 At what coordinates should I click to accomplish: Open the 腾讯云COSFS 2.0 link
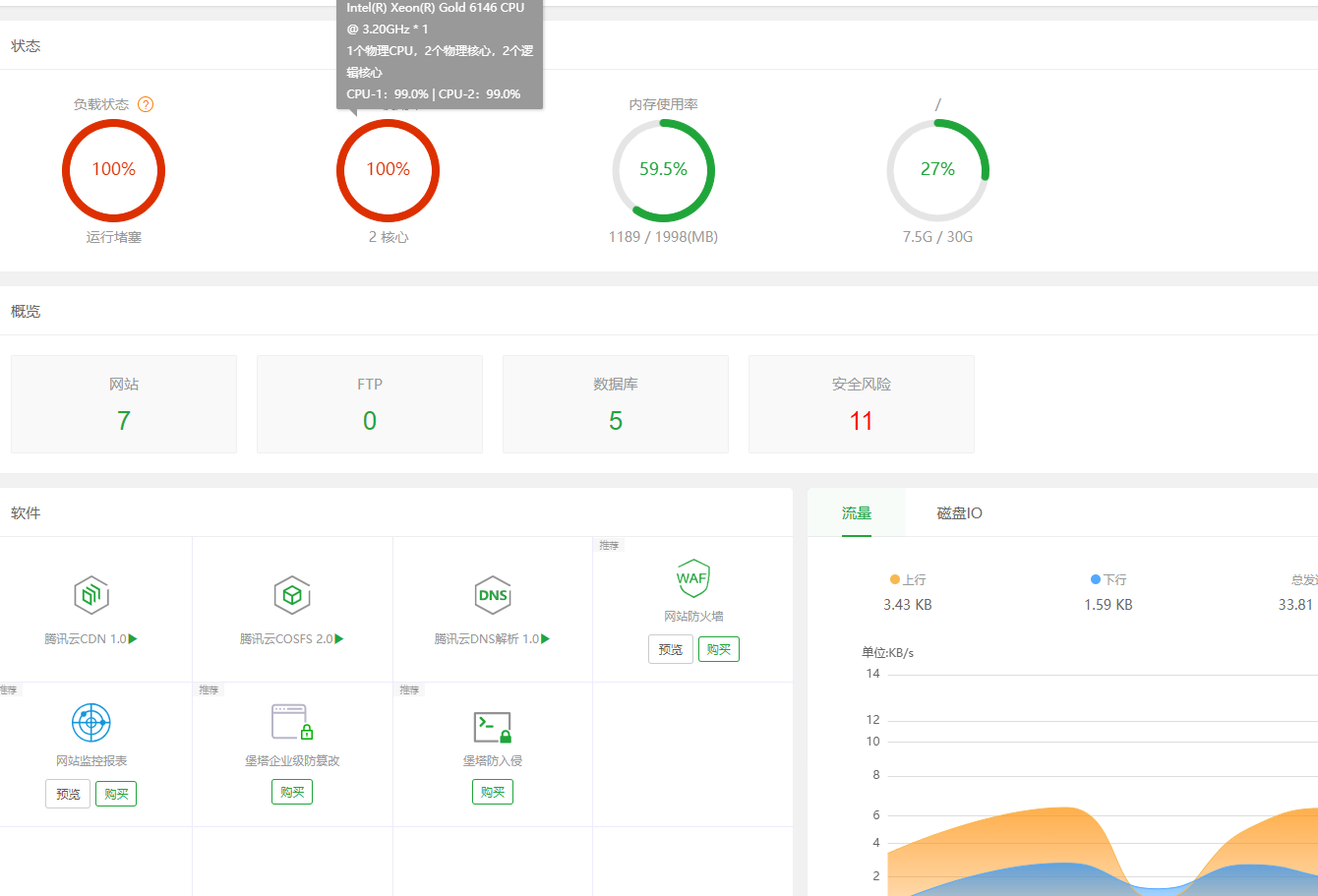(x=286, y=639)
